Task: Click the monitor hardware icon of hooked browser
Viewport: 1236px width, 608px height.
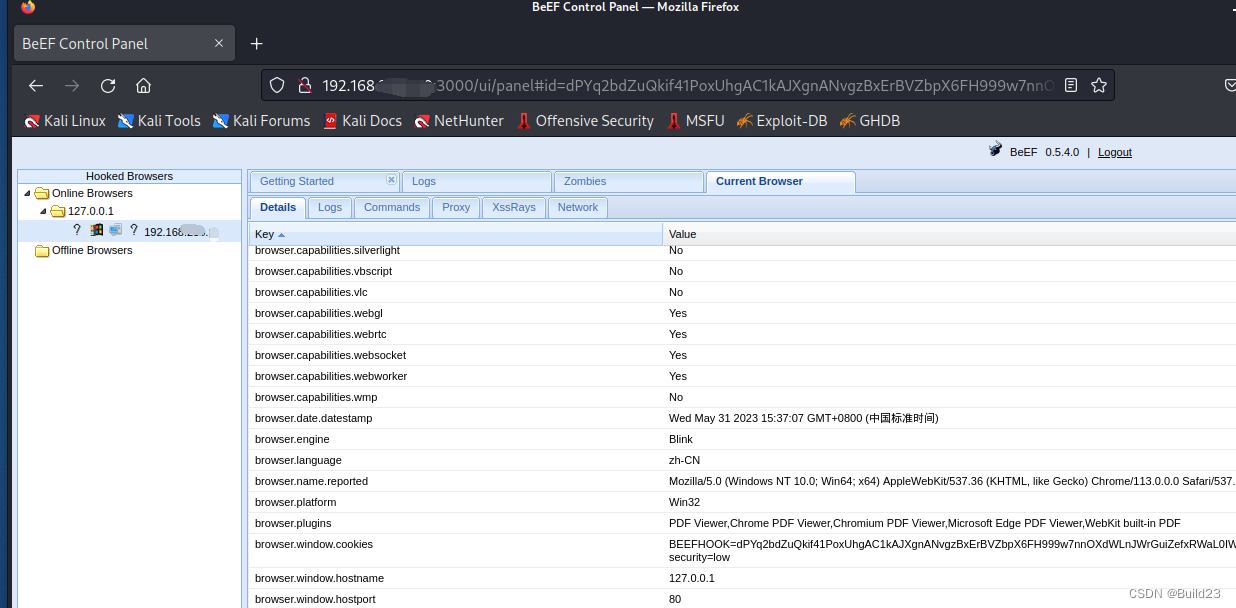Action: point(115,230)
